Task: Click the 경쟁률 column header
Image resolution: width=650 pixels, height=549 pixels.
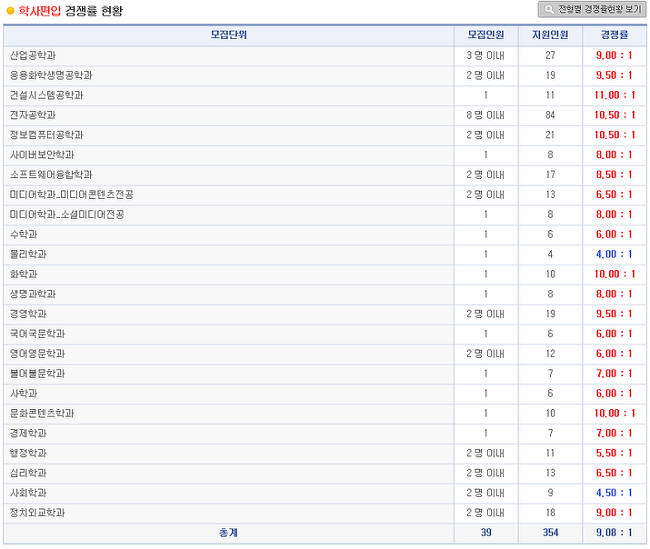Action: pyautogui.click(x=614, y=35)
